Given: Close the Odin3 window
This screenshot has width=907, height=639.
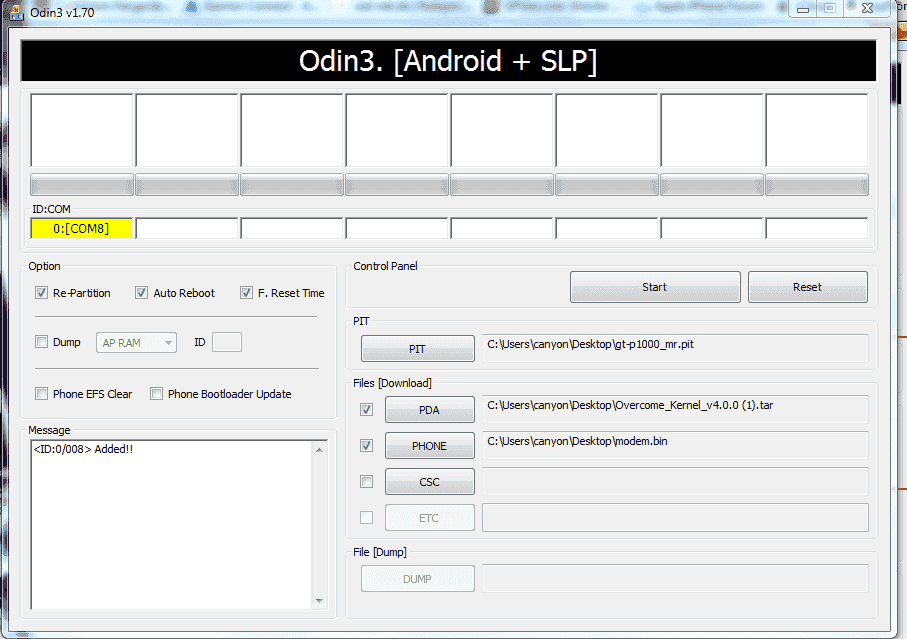Looking at the screenshot, I should pyautogui.click(x=867, y=9).
